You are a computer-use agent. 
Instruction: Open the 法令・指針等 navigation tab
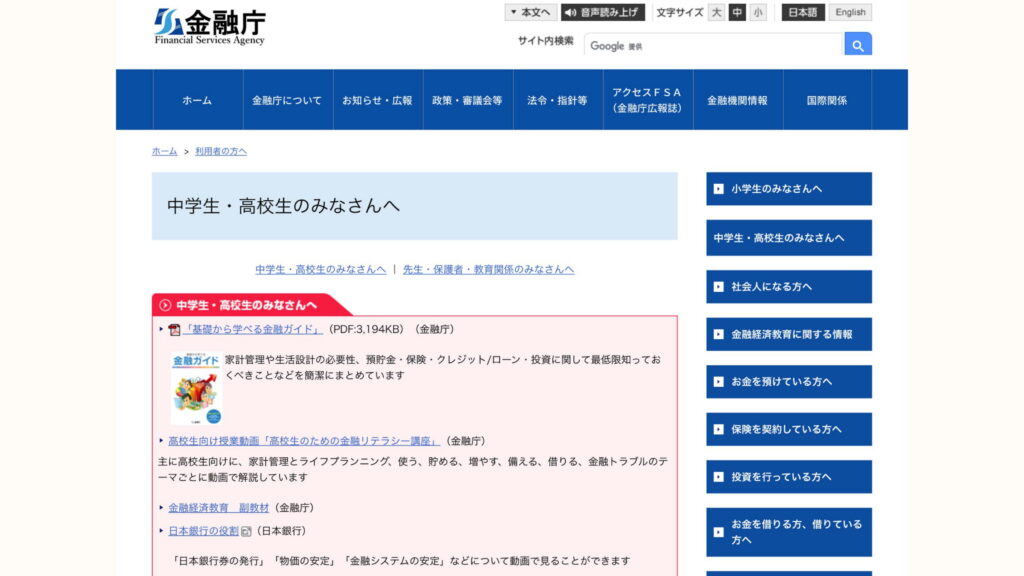(x=557, y=100)
